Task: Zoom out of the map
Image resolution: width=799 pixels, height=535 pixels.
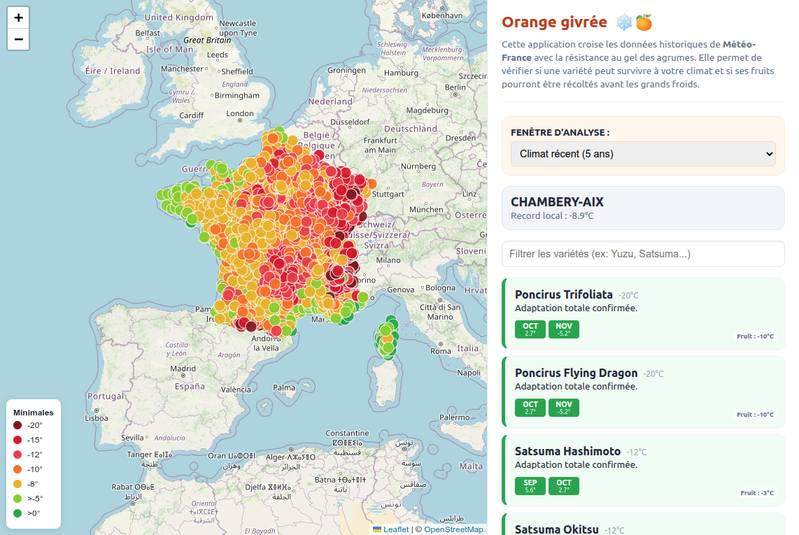Action: click(x=18, y=40)
